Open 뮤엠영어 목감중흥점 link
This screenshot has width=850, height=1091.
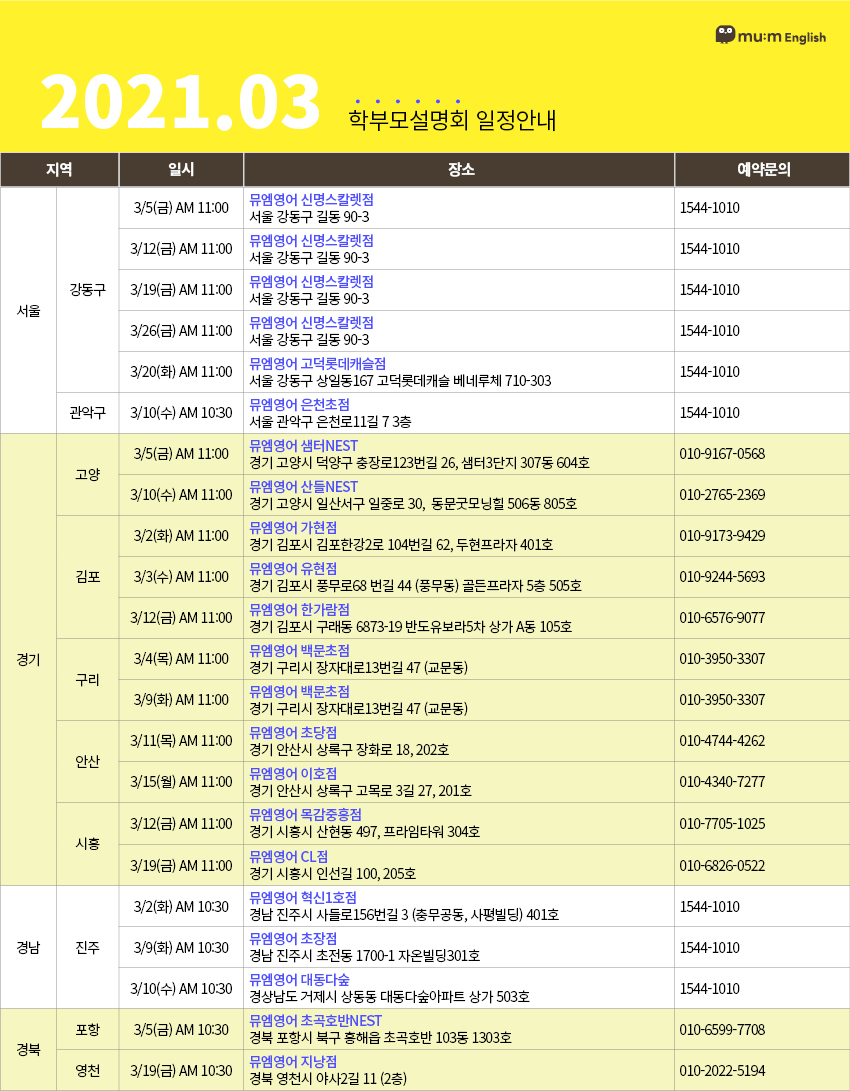(306, 815)
